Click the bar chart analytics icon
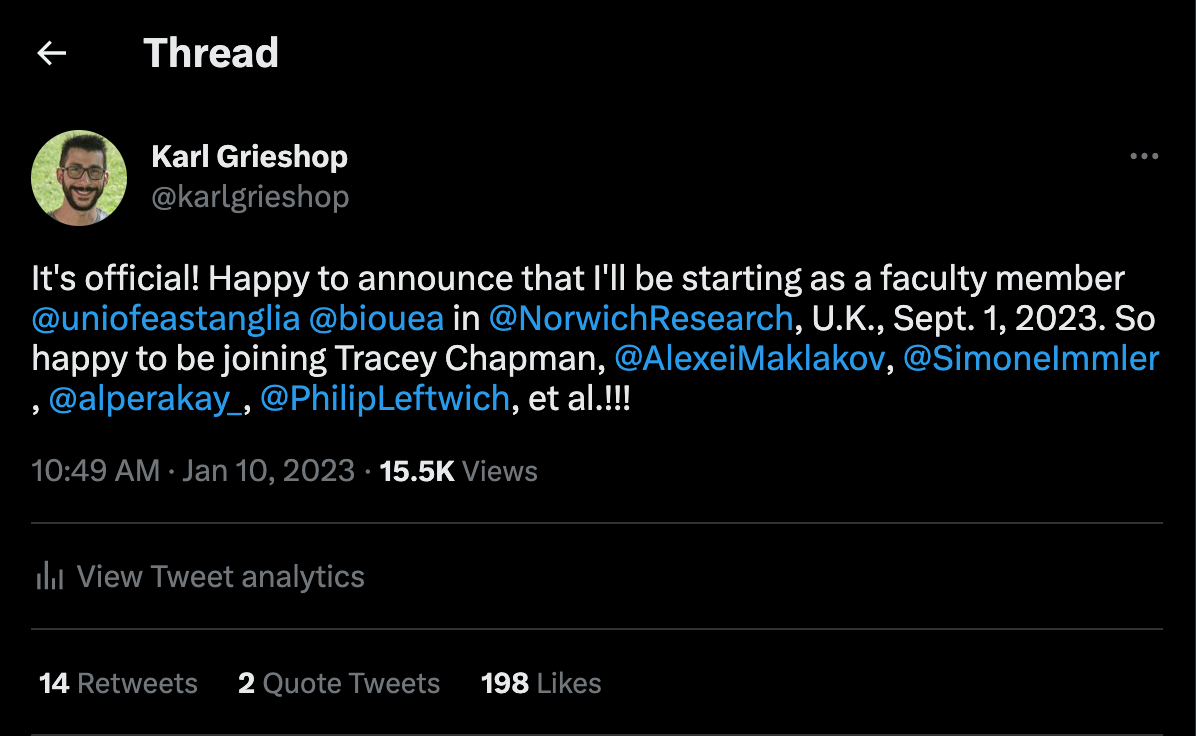The image size is (1196, 736). pyautogui.click(x=50, y=576)
